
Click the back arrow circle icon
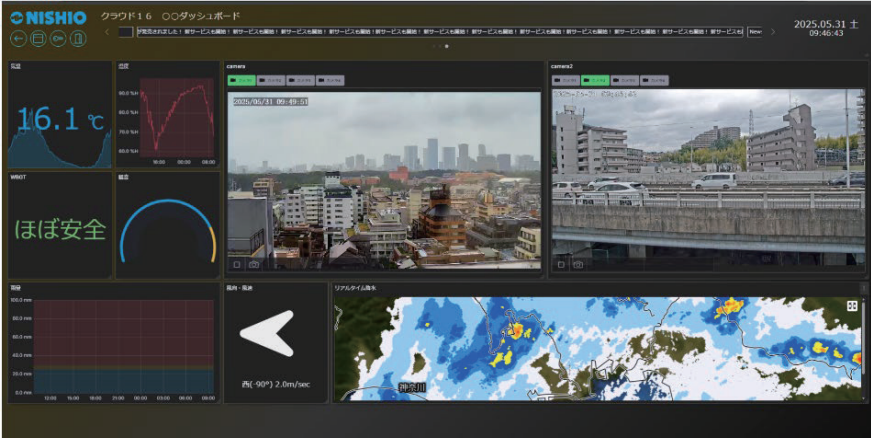coord(18,39)
